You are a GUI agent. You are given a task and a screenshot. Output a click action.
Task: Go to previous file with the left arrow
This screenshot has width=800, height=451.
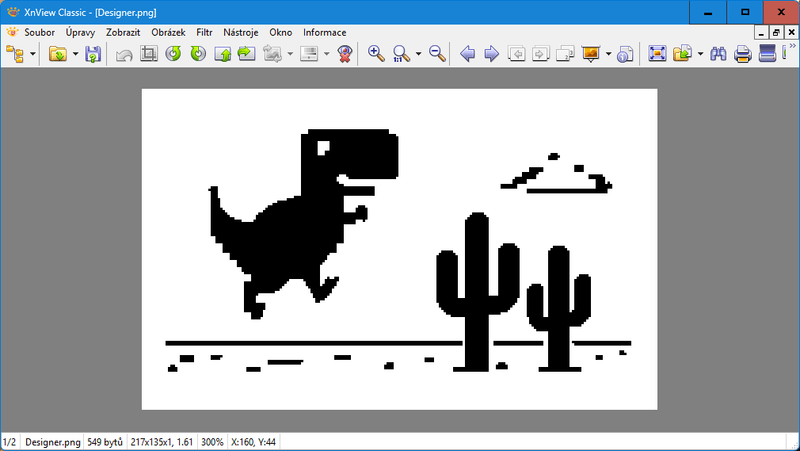[x=467, y=54]
